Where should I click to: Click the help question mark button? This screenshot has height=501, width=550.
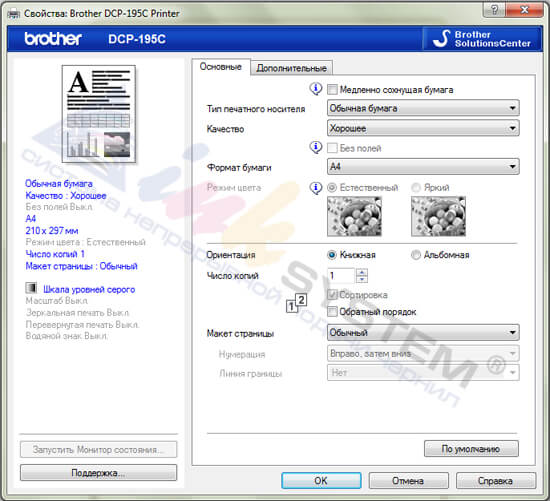click(494, 9)
